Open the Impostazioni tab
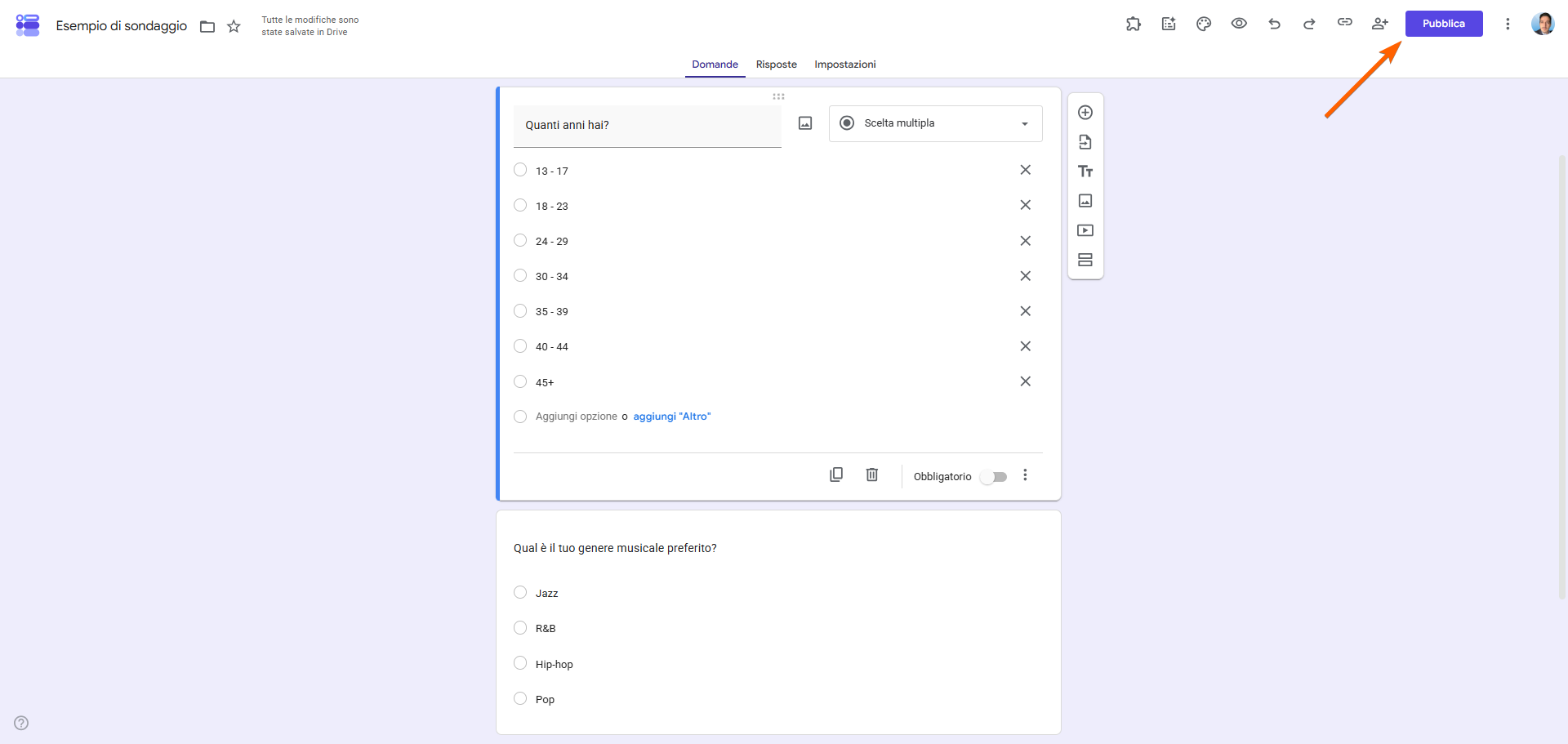This screenshot has height=744, width=1568. (845, 65)
